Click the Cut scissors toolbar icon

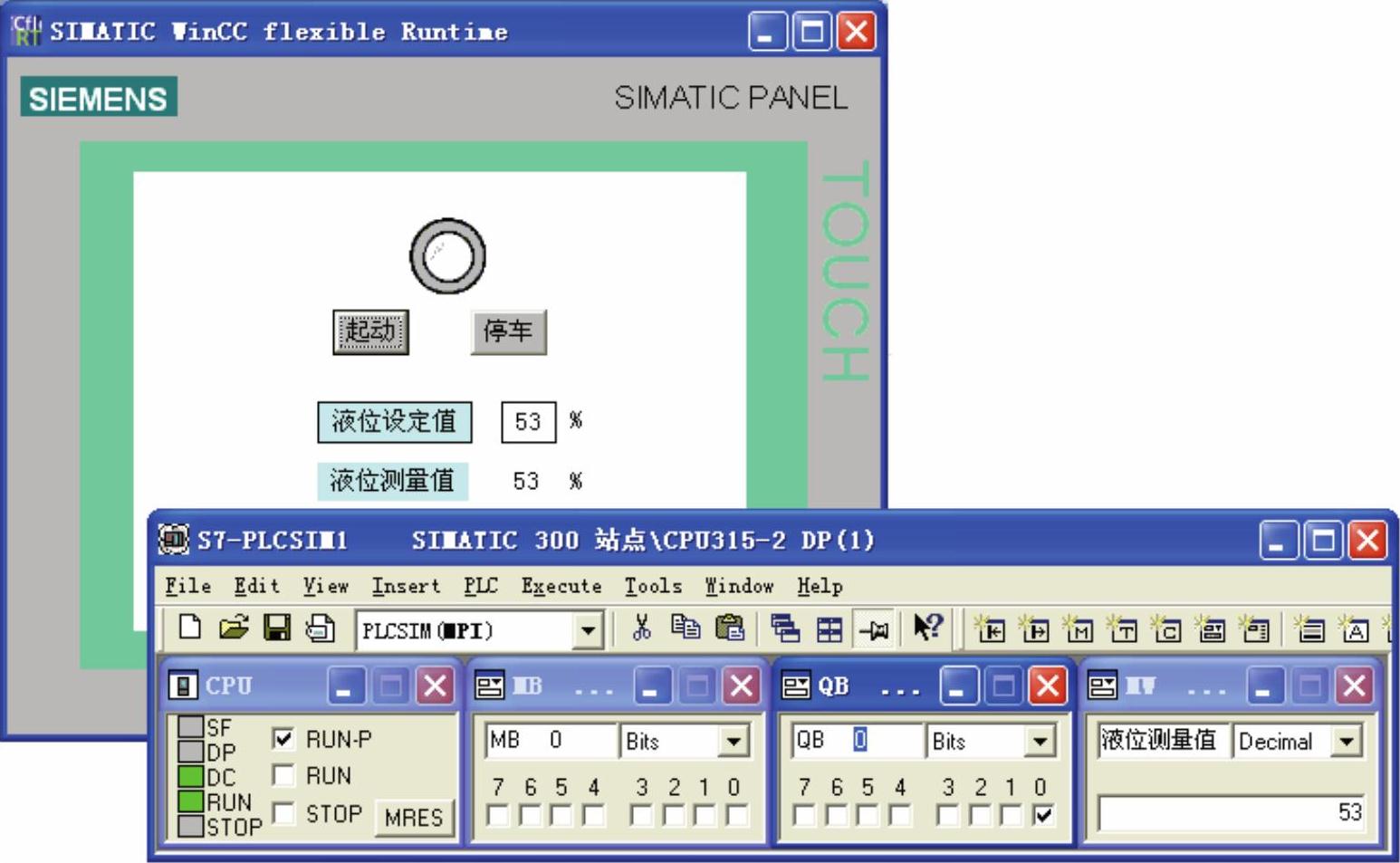tap(641, 628)
